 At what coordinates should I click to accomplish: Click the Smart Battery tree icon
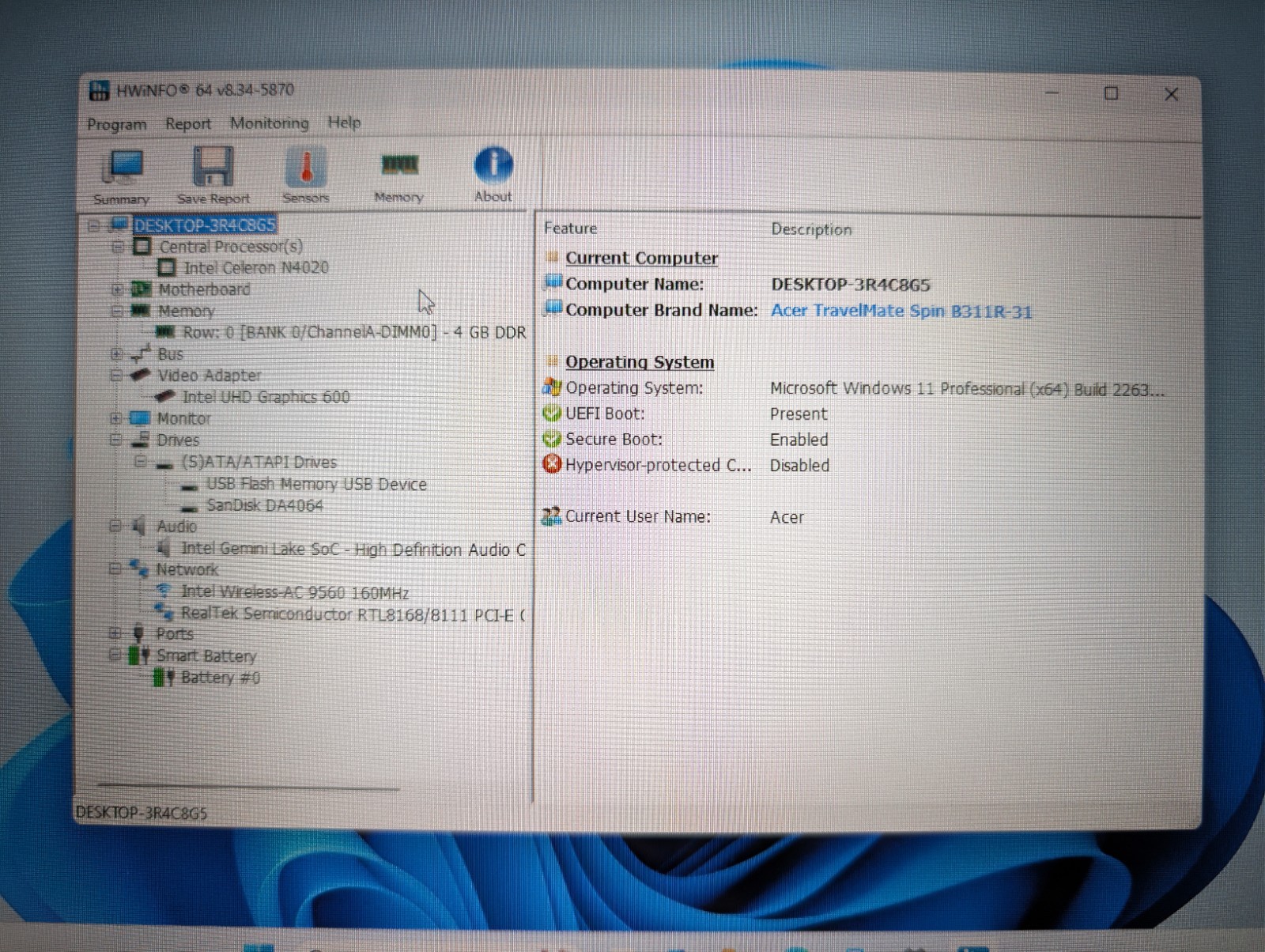pyautogui.click(x=139, y=655)
